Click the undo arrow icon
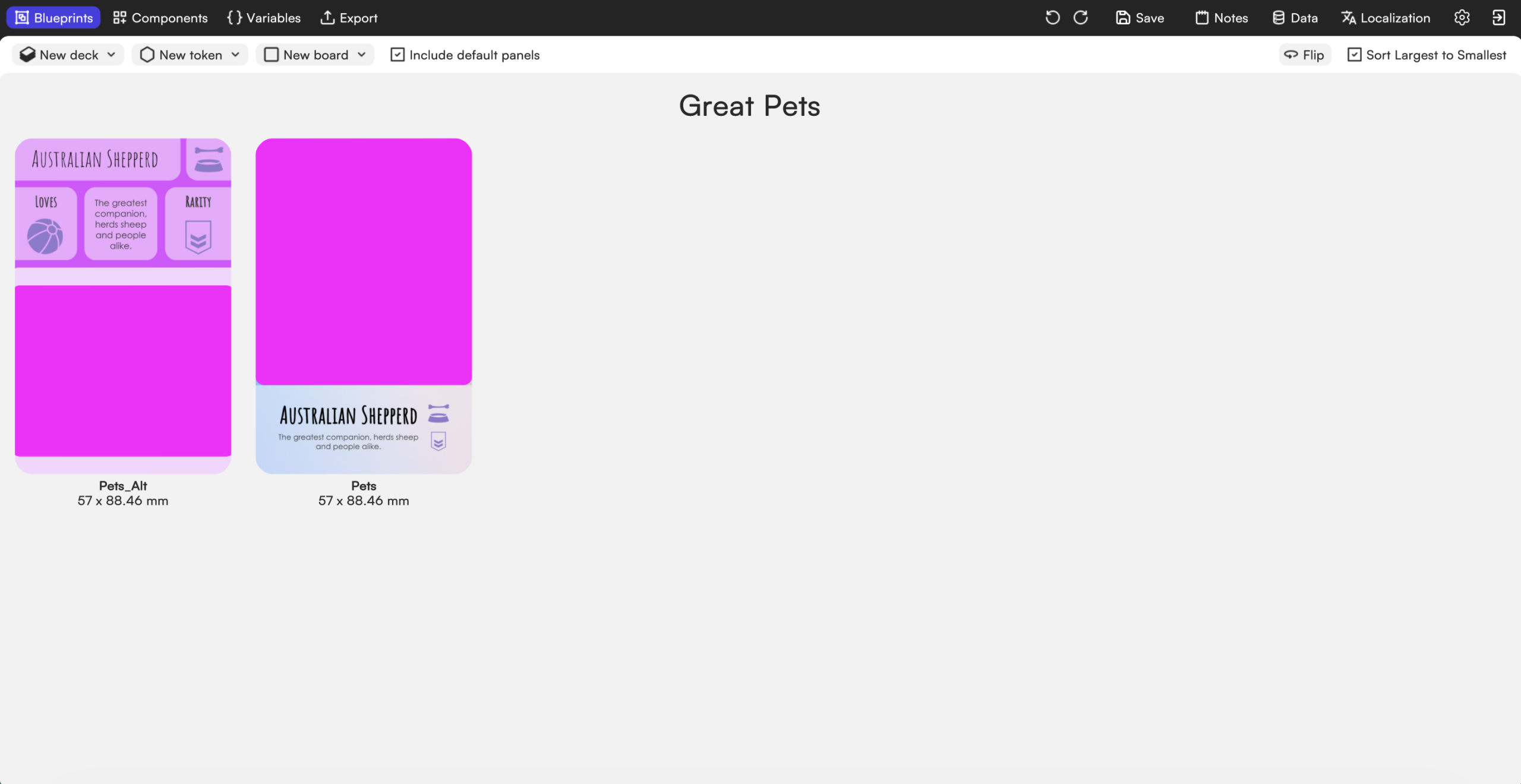Viewport: 1521px width, 784px height. tap(1052, 18)
